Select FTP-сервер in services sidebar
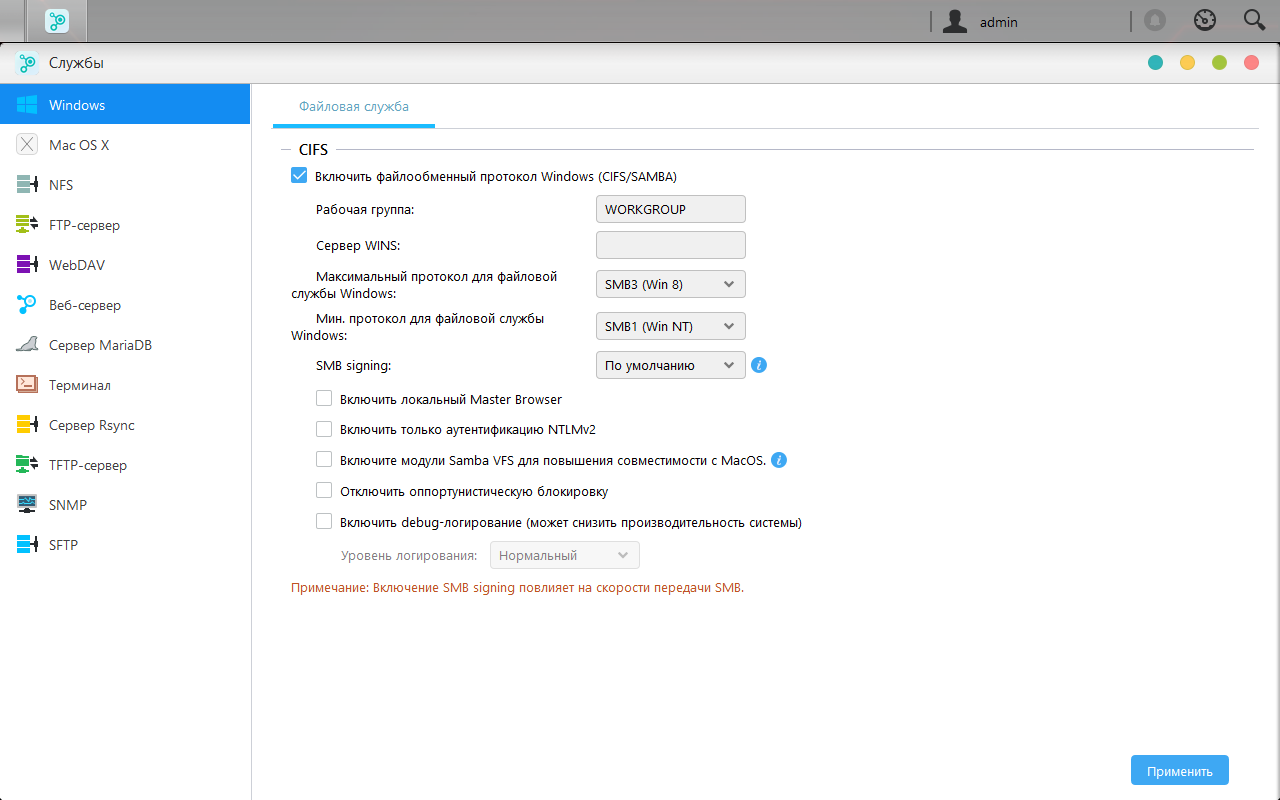The width and height of the screenshot is (1280, 800). 125,225
